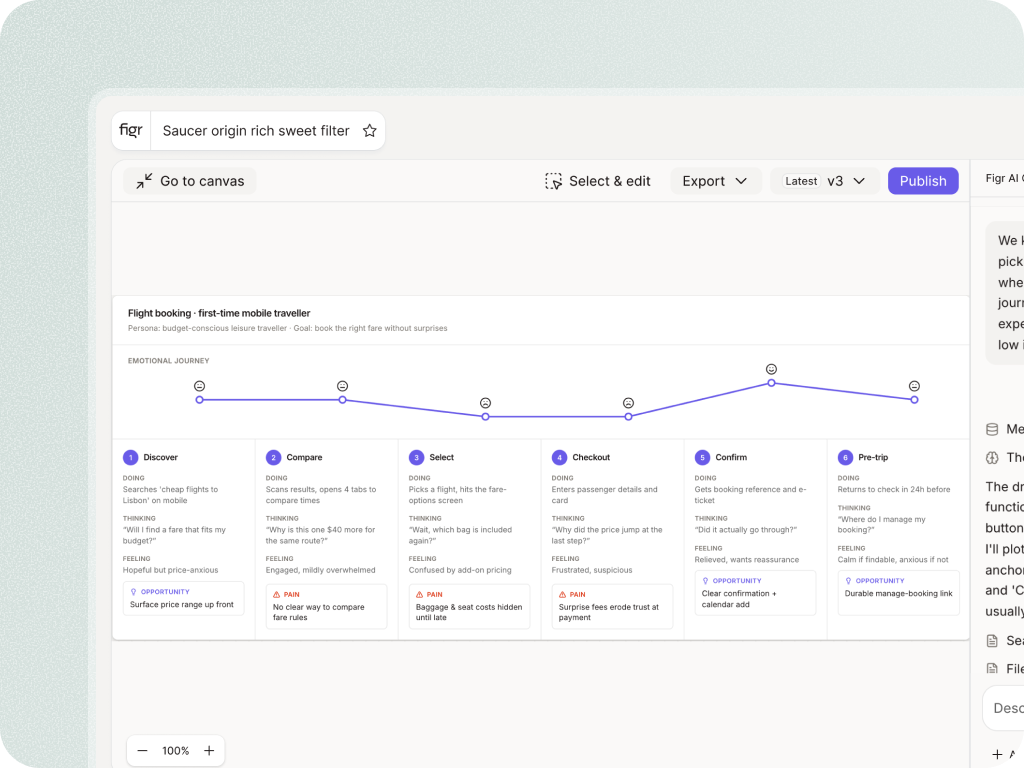1024x768 pixels.
Task: Click the Durable manage-booking link card
Action: click(899, 593)
